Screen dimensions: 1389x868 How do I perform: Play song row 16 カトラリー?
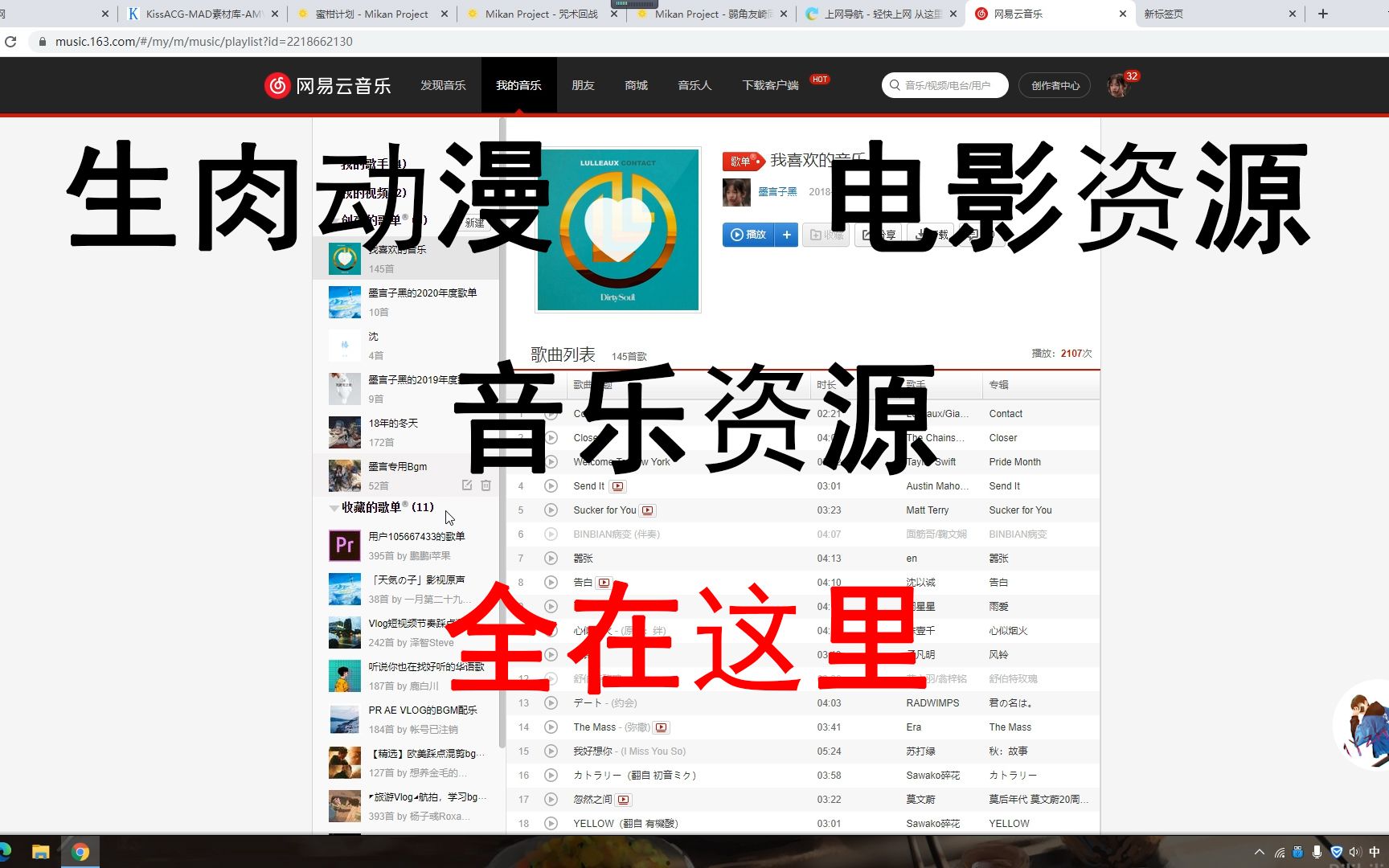pos(551,776)
